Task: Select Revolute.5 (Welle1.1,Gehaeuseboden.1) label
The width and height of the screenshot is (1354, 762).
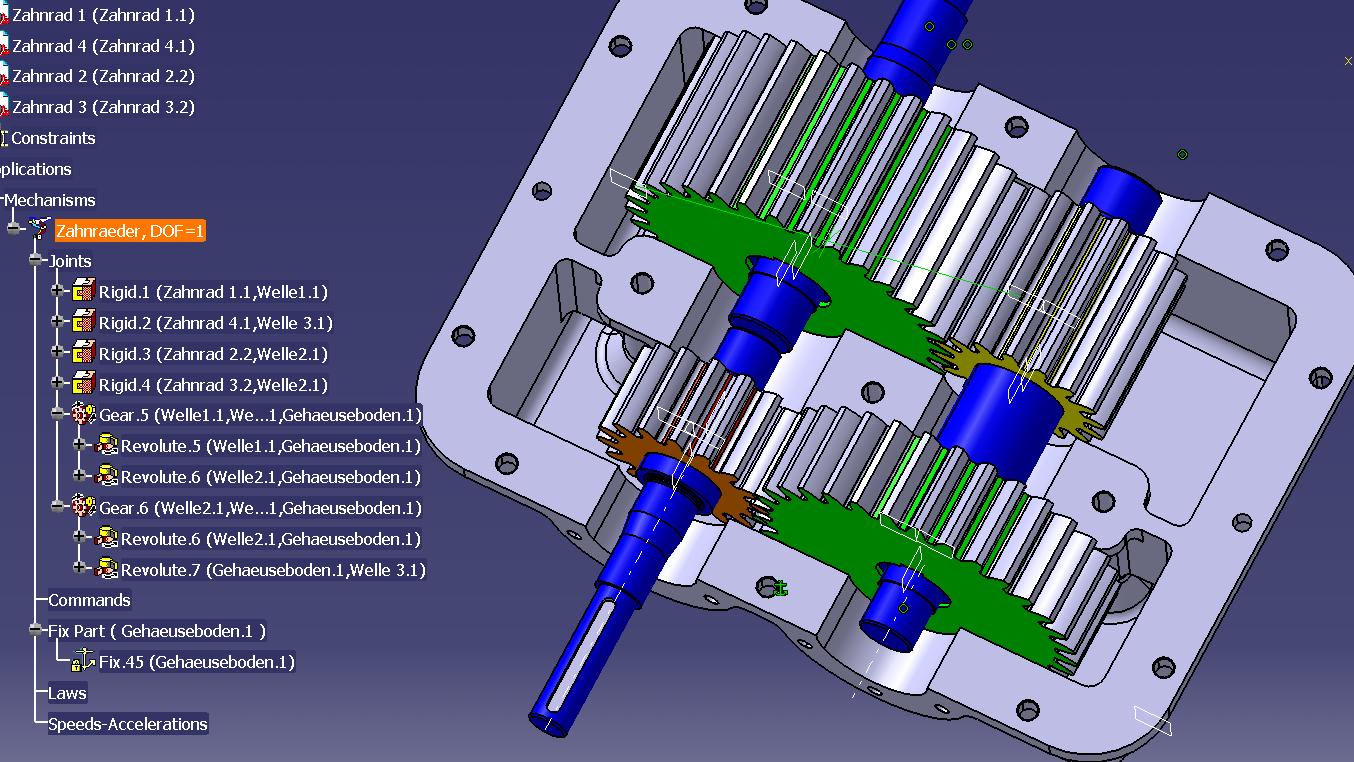Action: [x=270, y=446]
